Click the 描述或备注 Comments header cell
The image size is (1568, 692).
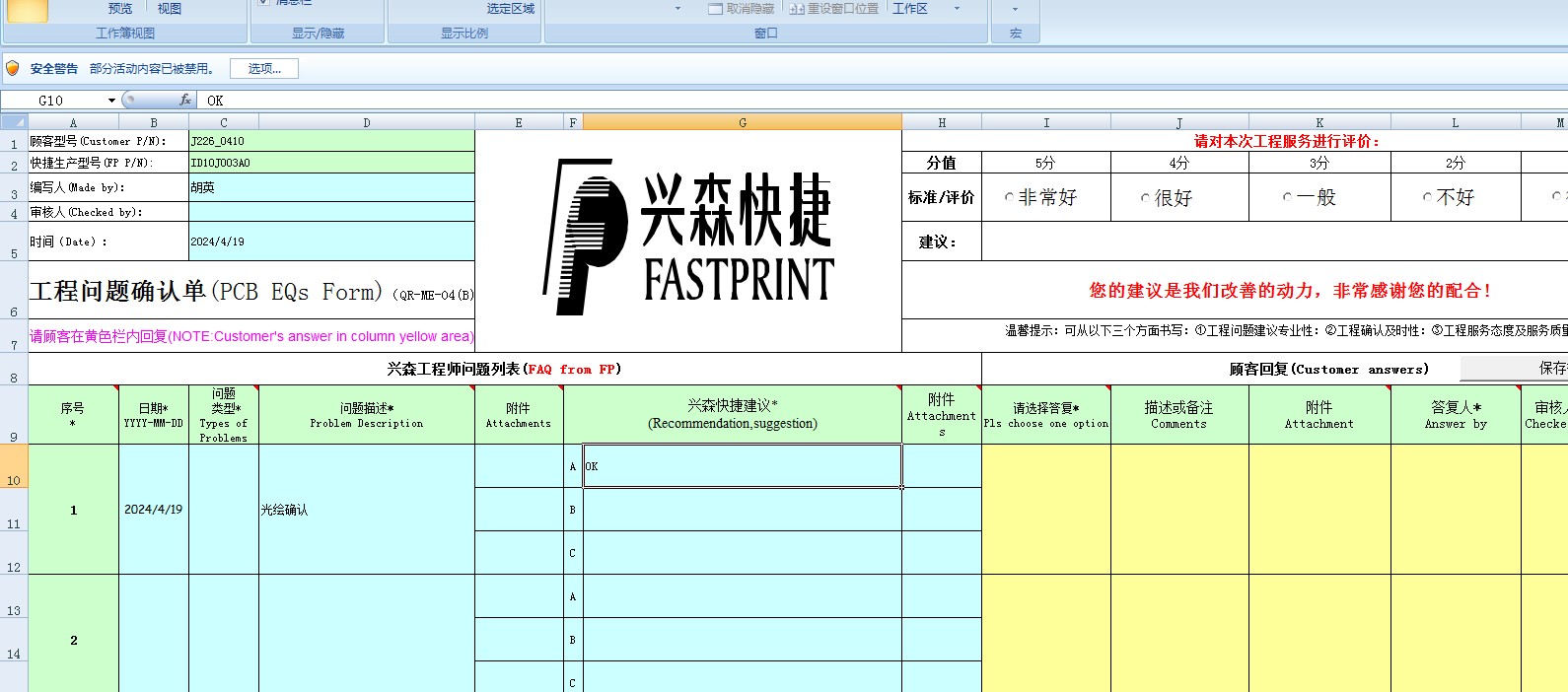tap(1179, 415)
